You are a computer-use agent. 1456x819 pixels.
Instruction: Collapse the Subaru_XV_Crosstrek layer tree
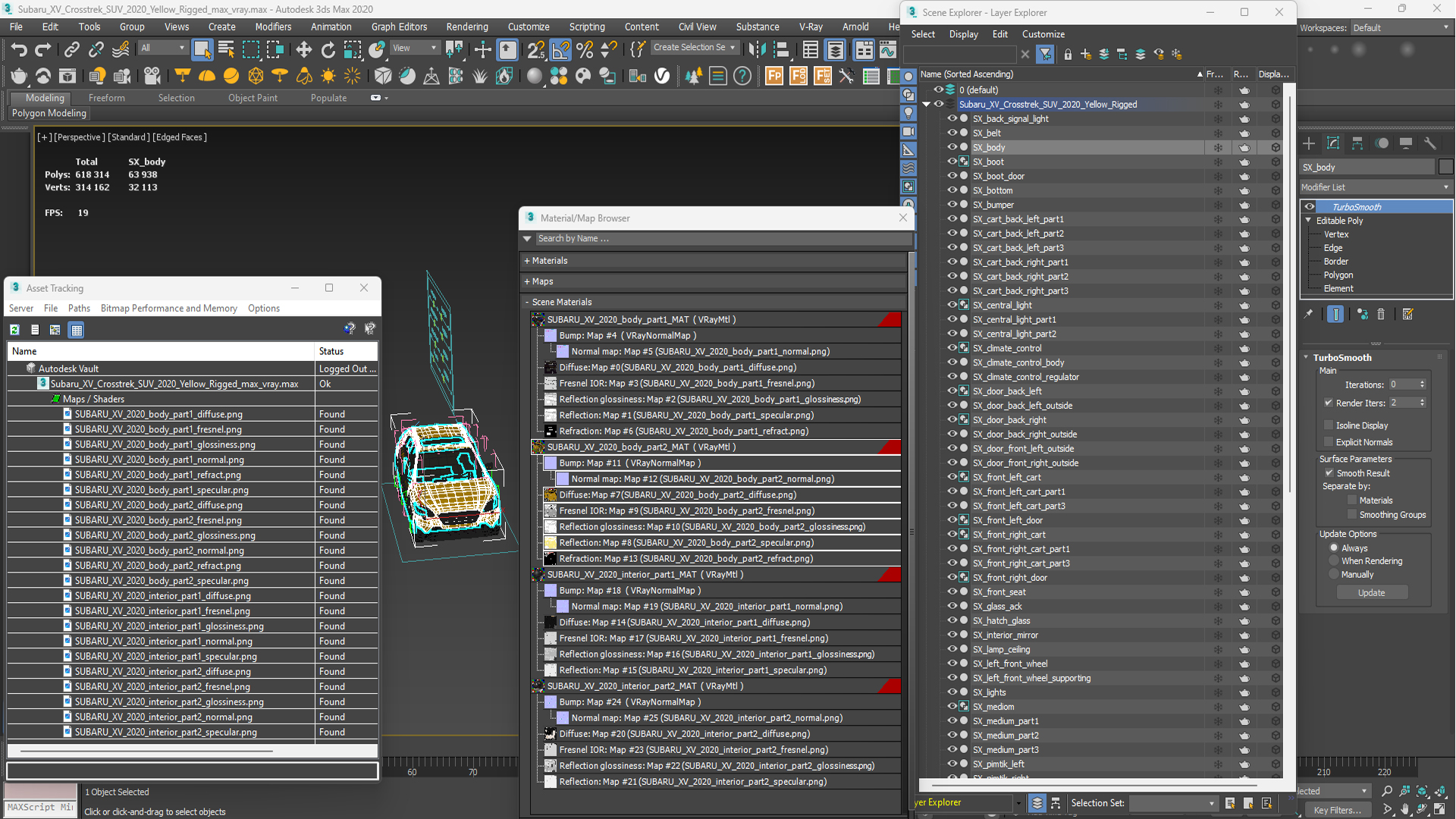(x=927, y=105)
